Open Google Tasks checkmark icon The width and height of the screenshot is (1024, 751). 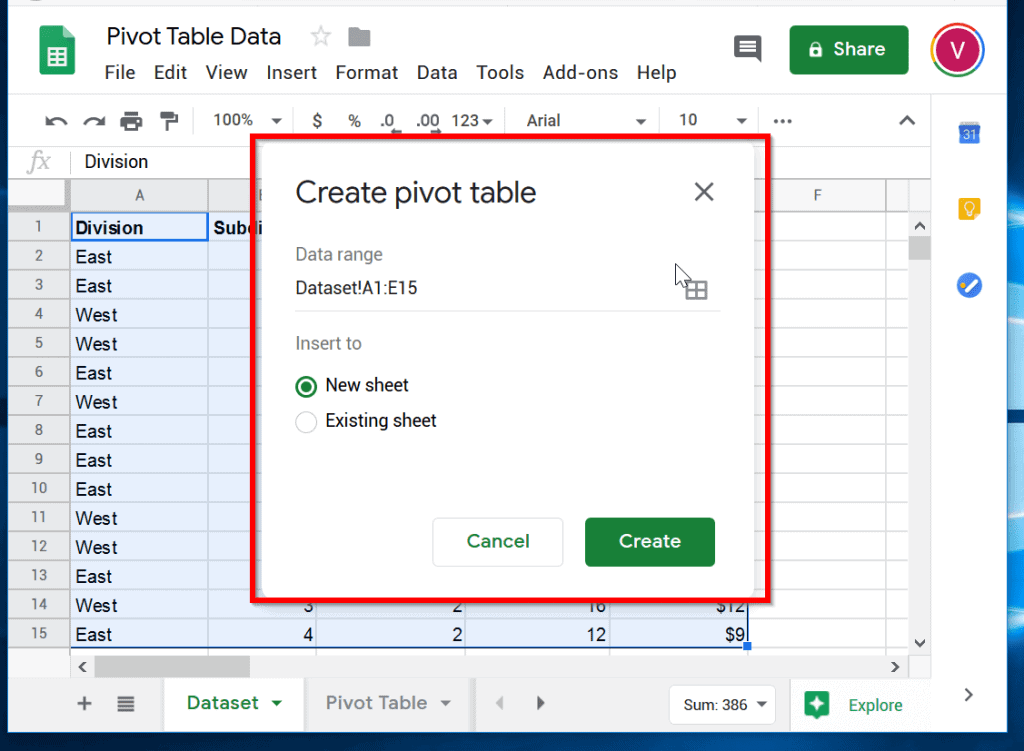click(x=969, y=285)
